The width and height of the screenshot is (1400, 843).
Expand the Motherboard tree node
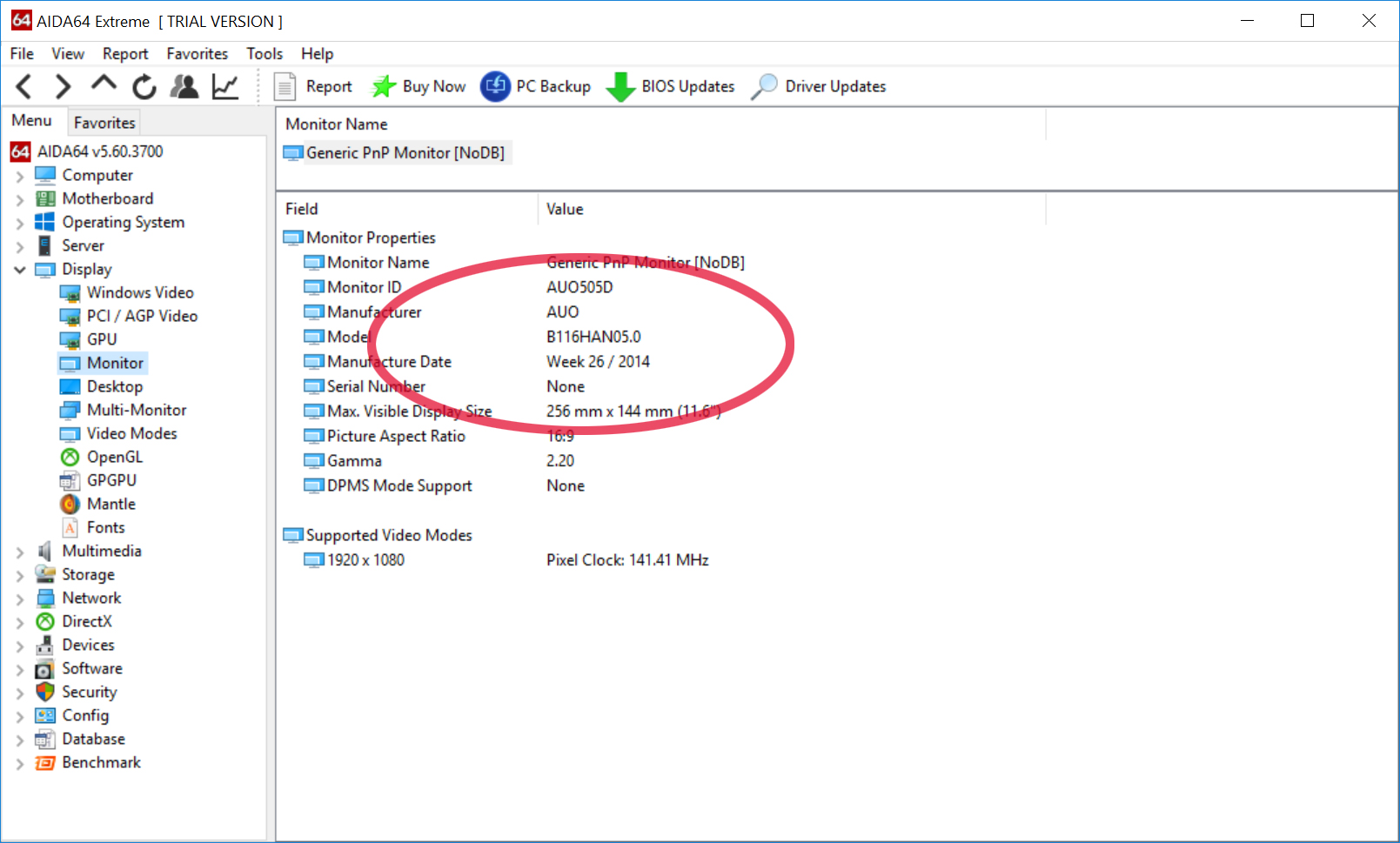click(20, 199)
